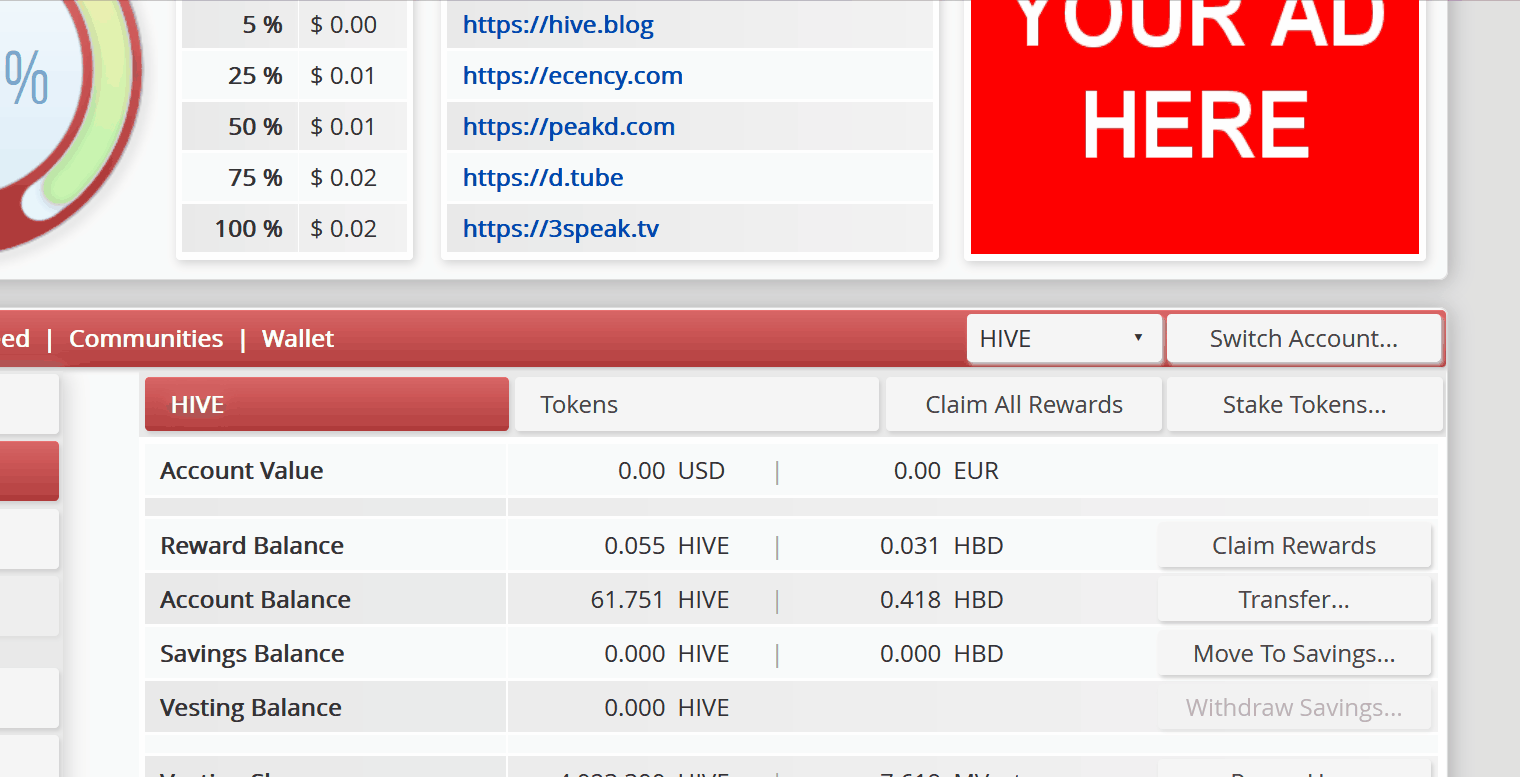Click the Account Value label
The image size is (1520, 777).
242,471
